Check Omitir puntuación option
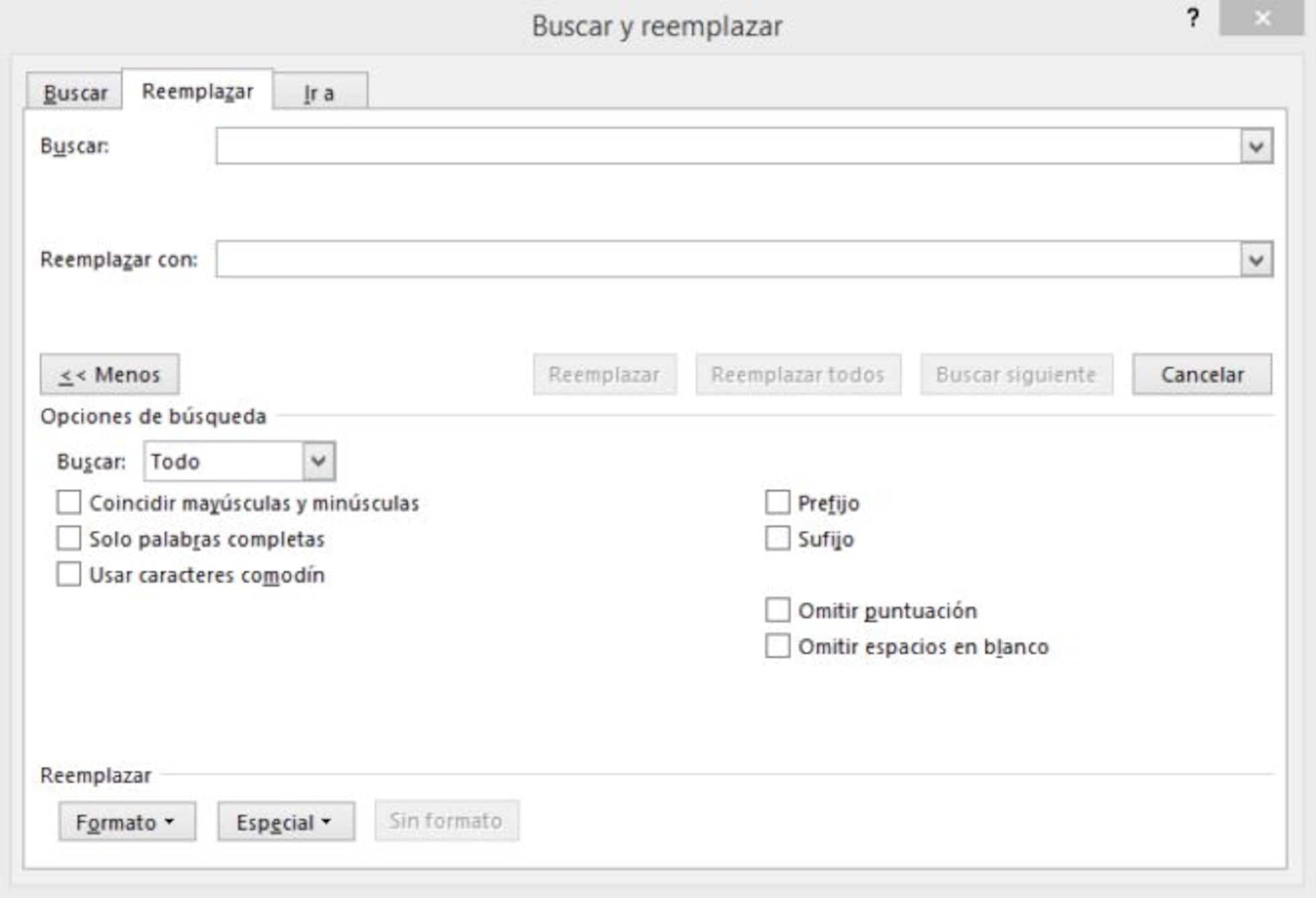1316x898 pixels. [x=778, y=611]
